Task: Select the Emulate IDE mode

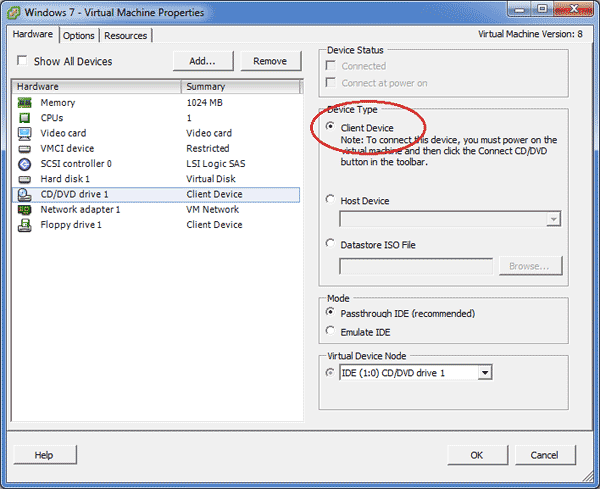Action: (332, 331)
